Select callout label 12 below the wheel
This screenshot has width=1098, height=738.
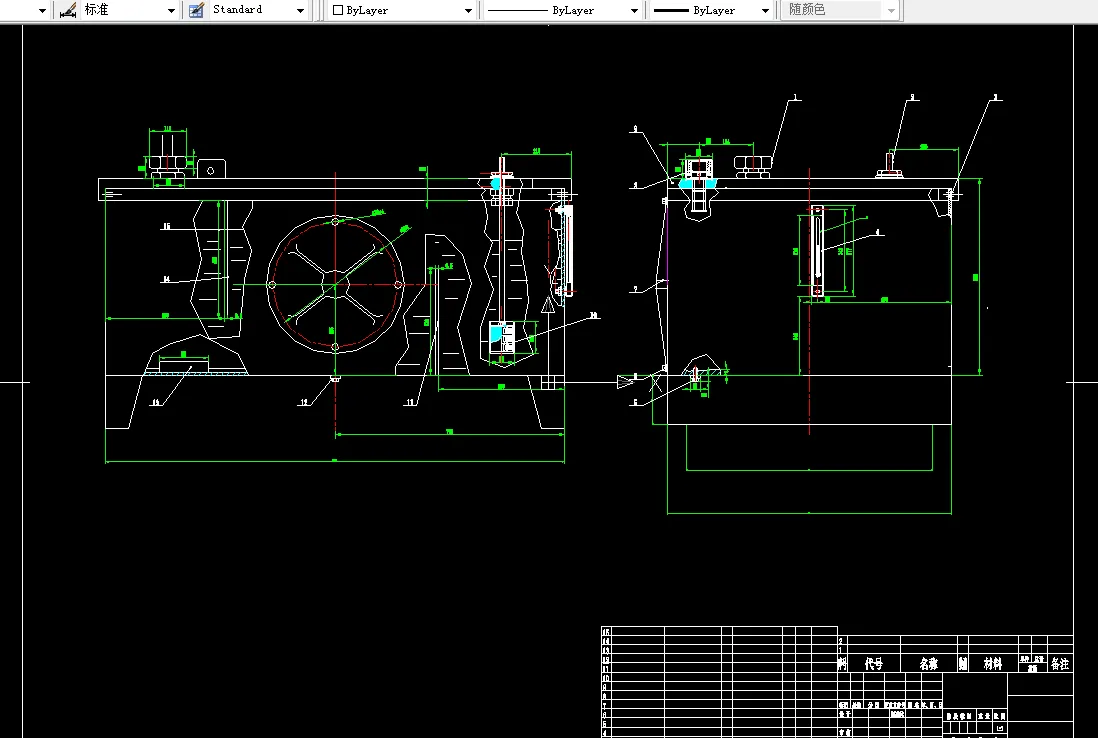pyautogui.click(x=304, y=402)
